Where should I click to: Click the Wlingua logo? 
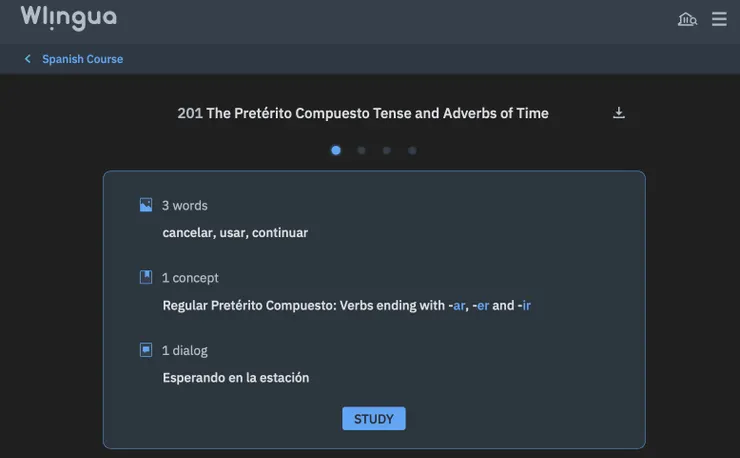coord(68,18)
